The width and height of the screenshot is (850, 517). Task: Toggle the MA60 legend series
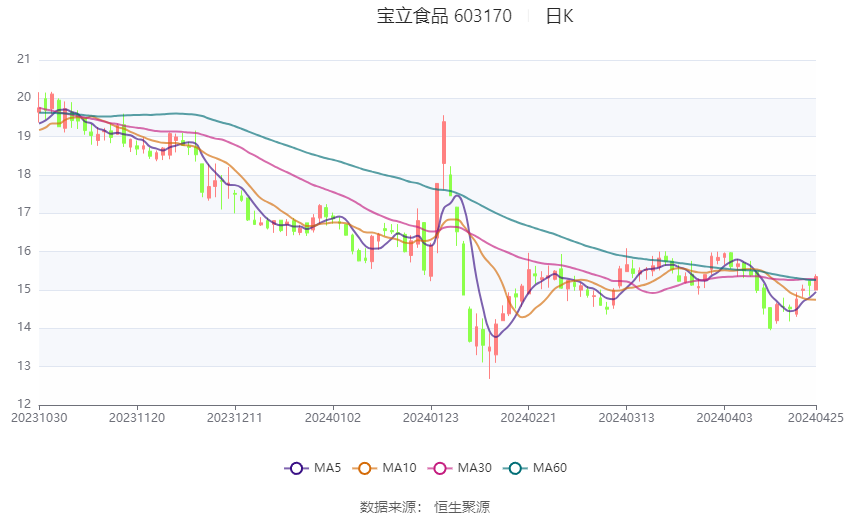coord(535,468)
